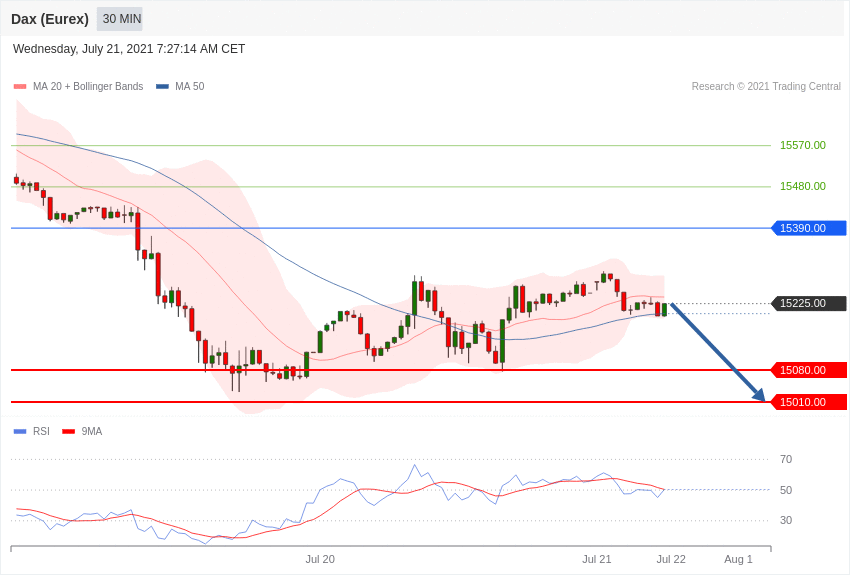
Task: Click the RSI 70 axis label
Action: point(786,459)
